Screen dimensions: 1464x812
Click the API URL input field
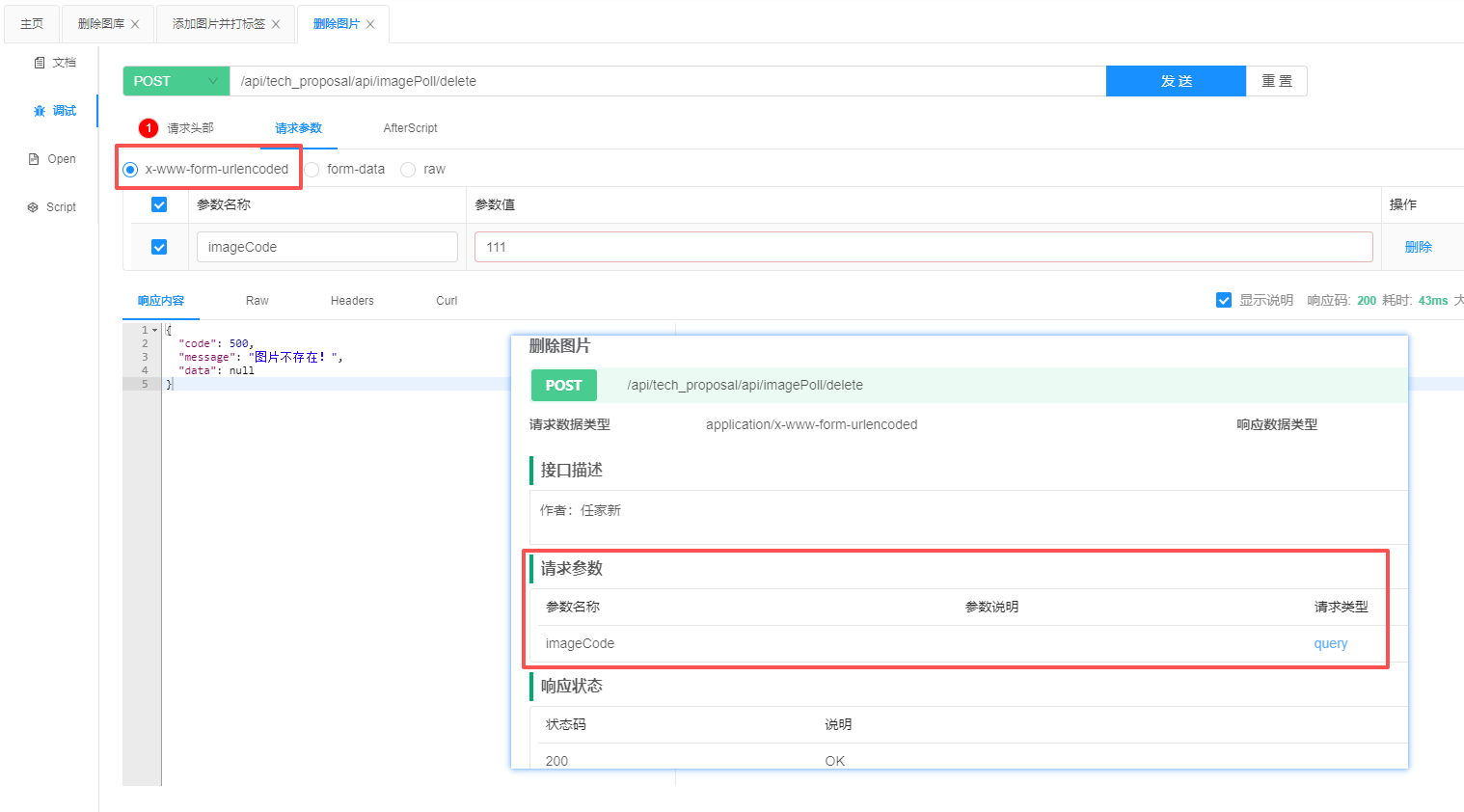667,81
